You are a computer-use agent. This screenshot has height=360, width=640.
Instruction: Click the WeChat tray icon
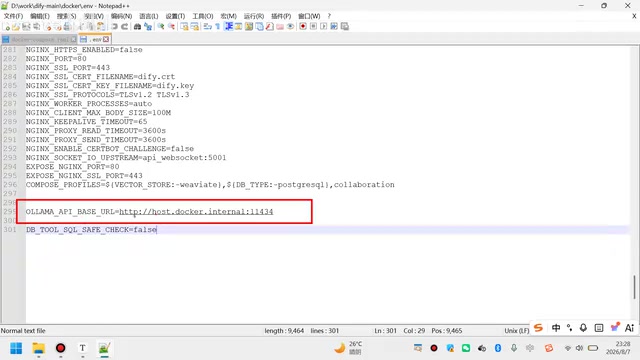(466, 348)
